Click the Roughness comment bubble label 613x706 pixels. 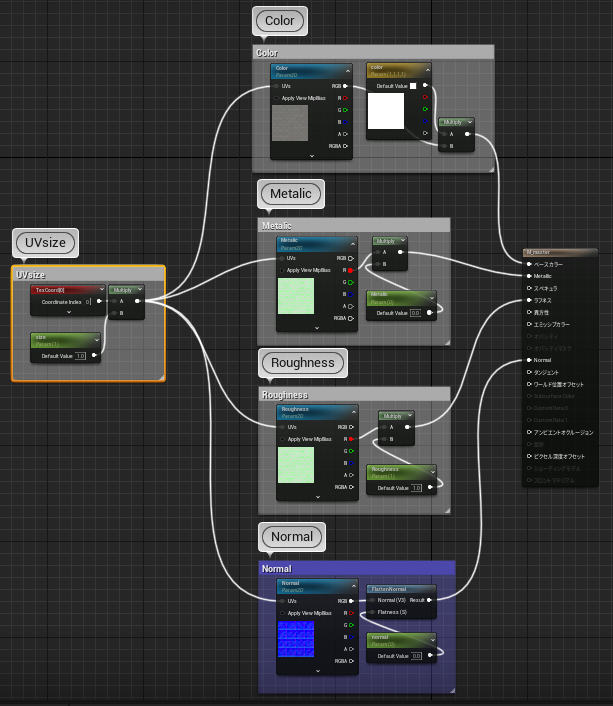[x=302, y=362]
